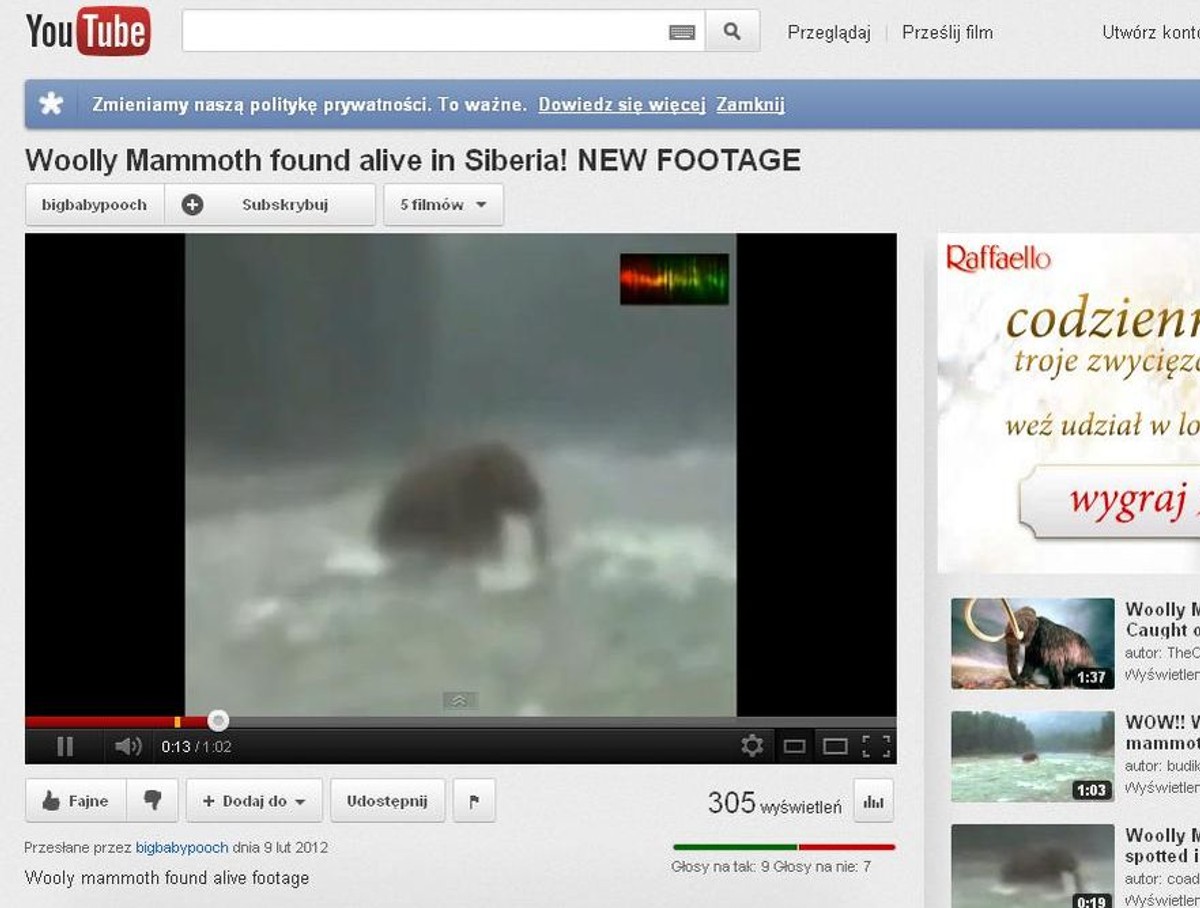Flag the video with the flag icon
The height and width of the screenshot is (908, 1200).
pos(474,801)
